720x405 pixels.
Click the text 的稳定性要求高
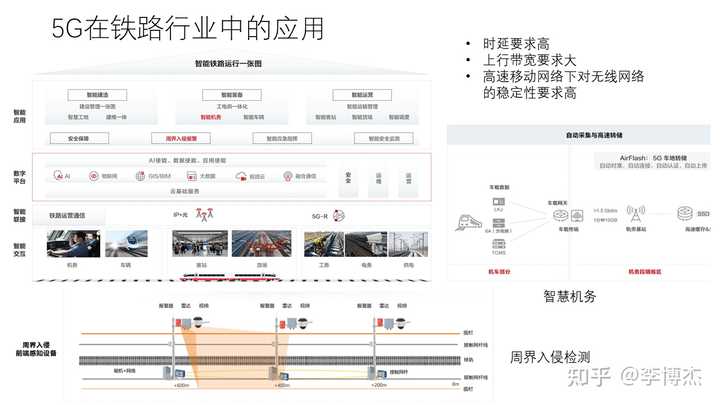(x=529, y=93)
